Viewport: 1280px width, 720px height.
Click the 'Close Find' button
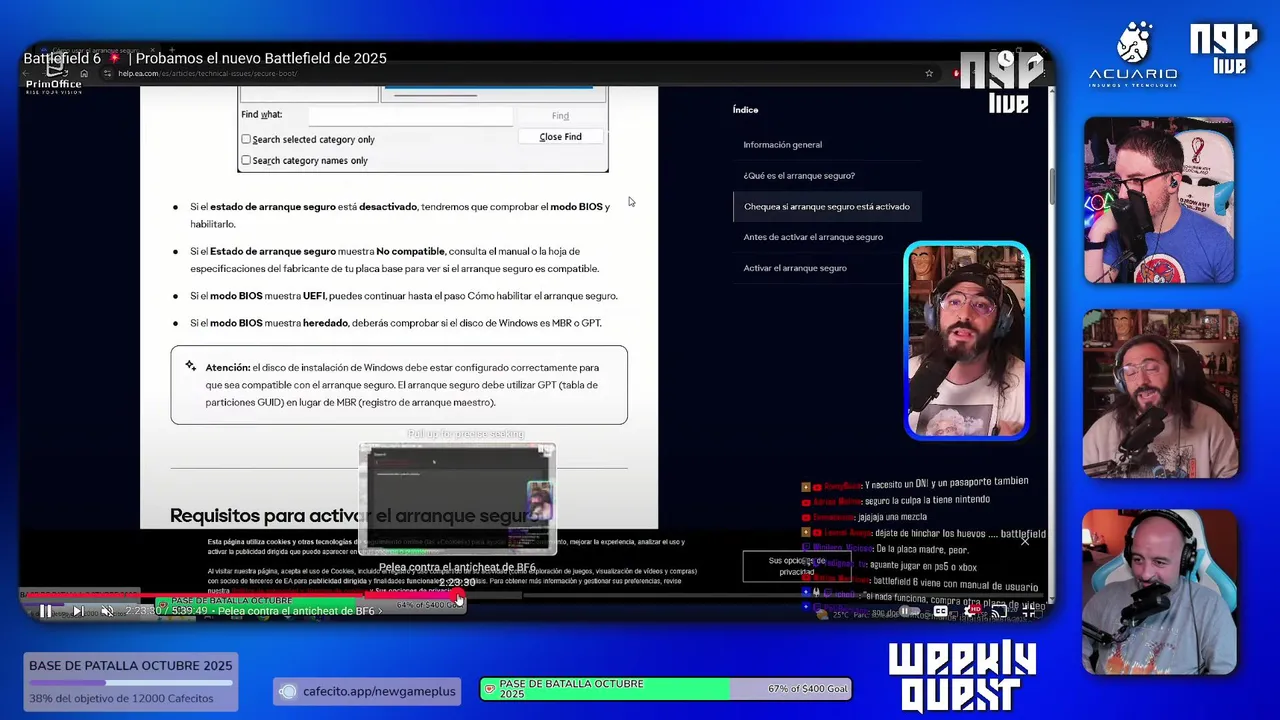tap(560, 137)
